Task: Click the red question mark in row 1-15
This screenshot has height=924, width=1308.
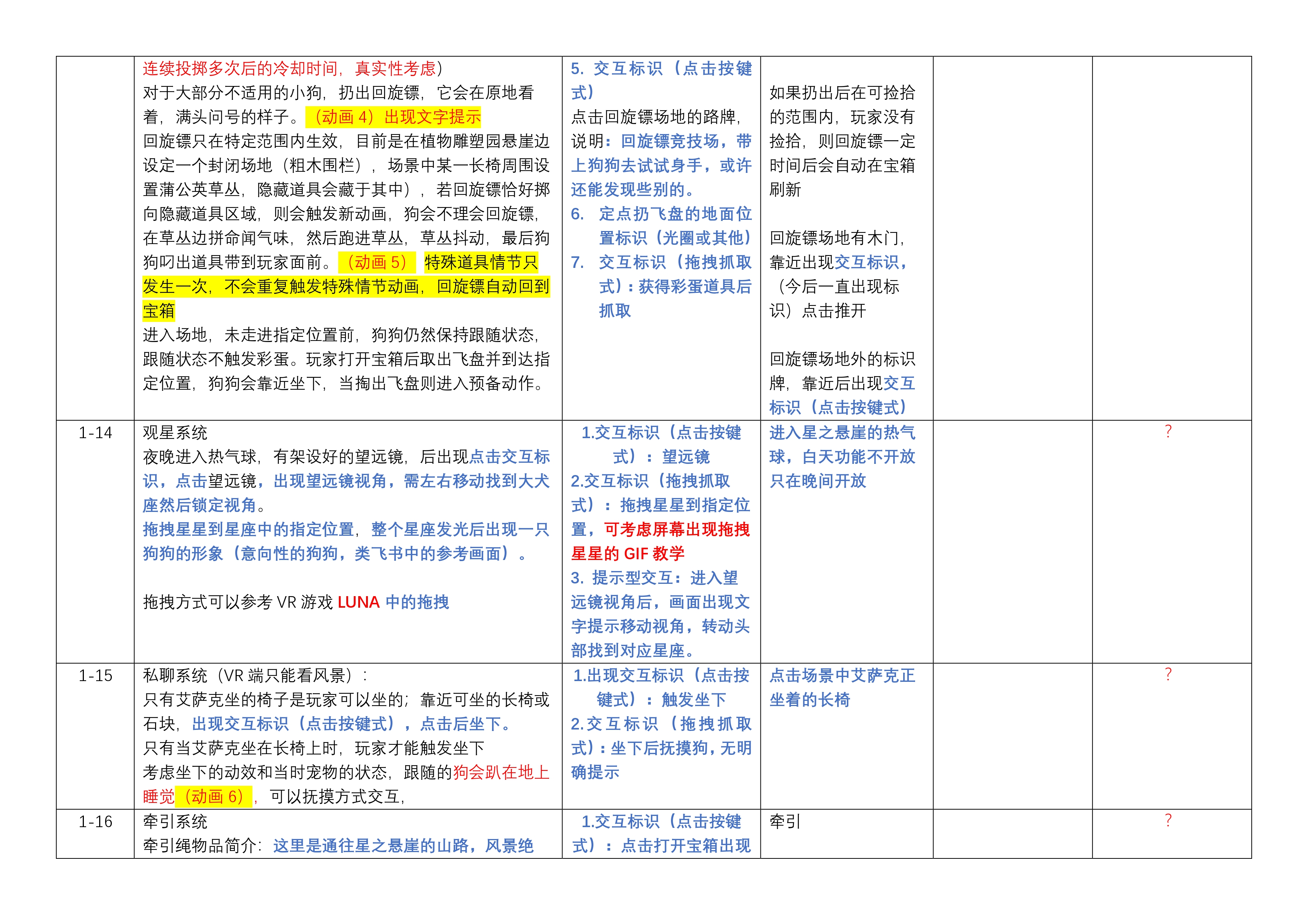Action: (x=1168, y=675)
